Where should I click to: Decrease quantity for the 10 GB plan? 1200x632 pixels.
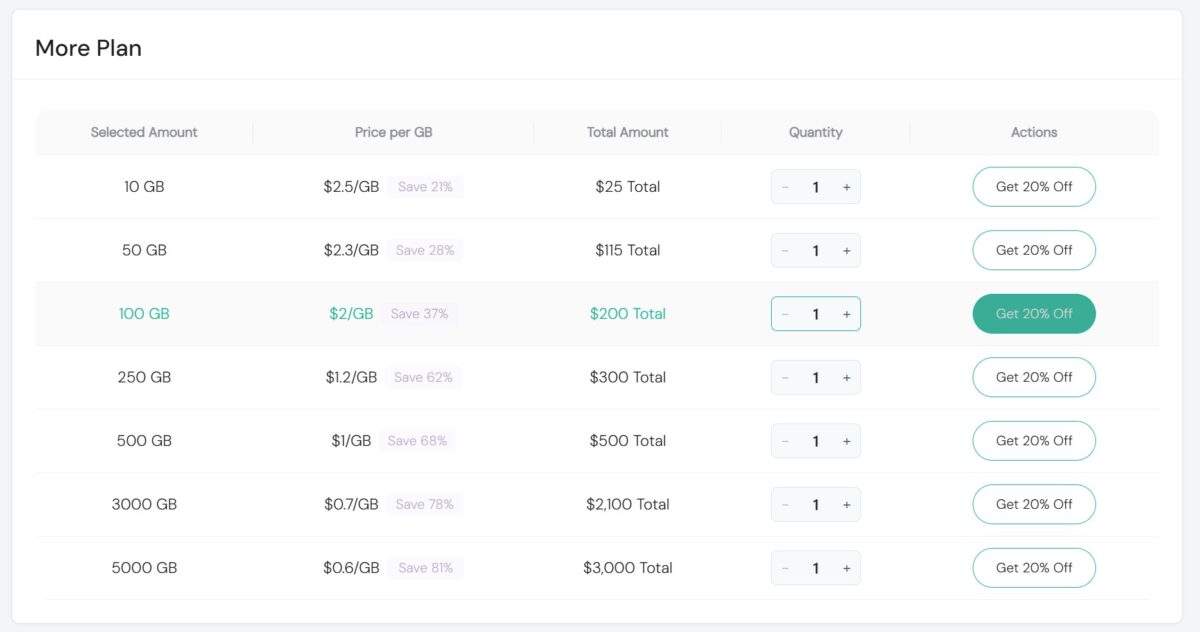(x=785, y=187)
